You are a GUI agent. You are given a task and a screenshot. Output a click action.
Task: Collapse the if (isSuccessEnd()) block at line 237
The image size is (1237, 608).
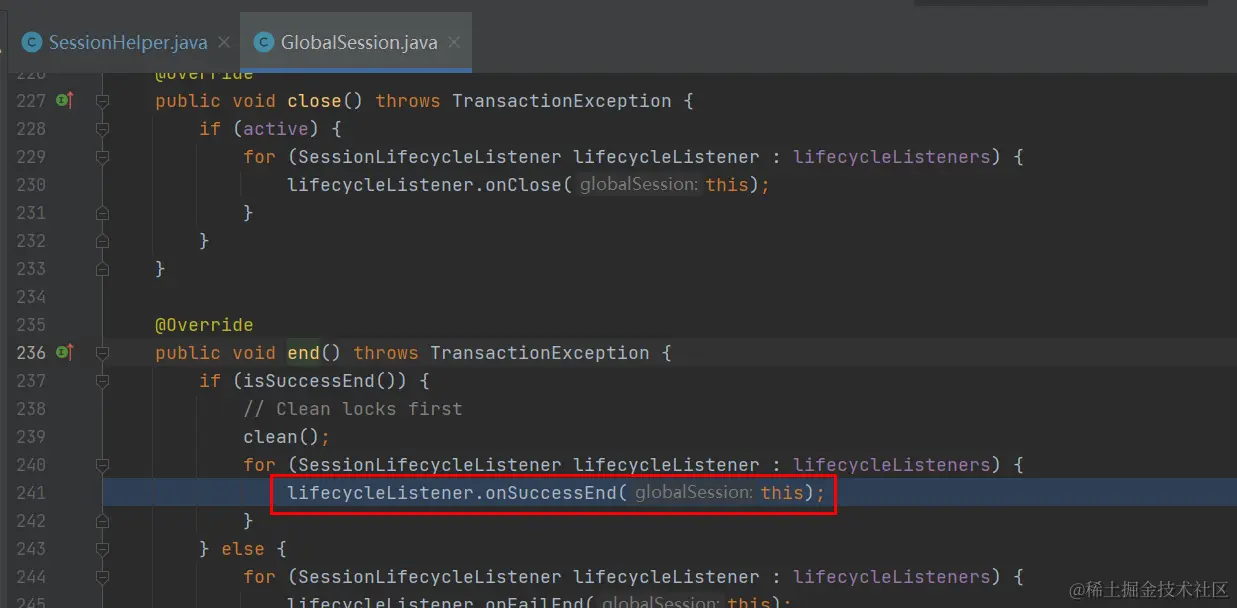(102, 381)
